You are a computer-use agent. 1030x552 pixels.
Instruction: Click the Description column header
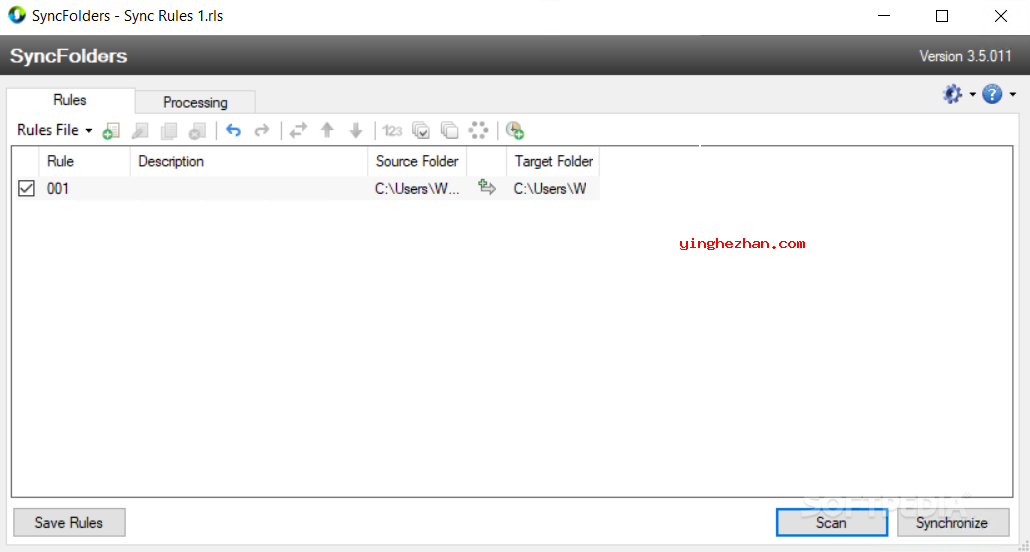(249, 161)
